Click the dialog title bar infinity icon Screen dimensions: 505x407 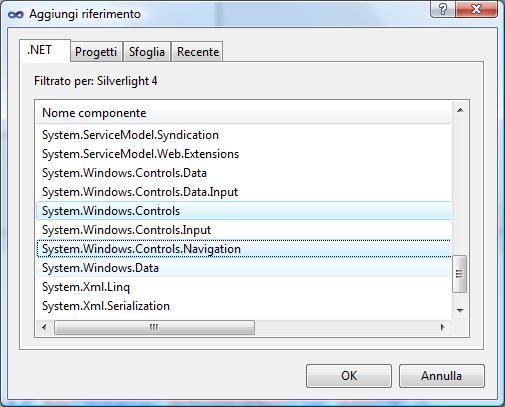coord(16,15)
